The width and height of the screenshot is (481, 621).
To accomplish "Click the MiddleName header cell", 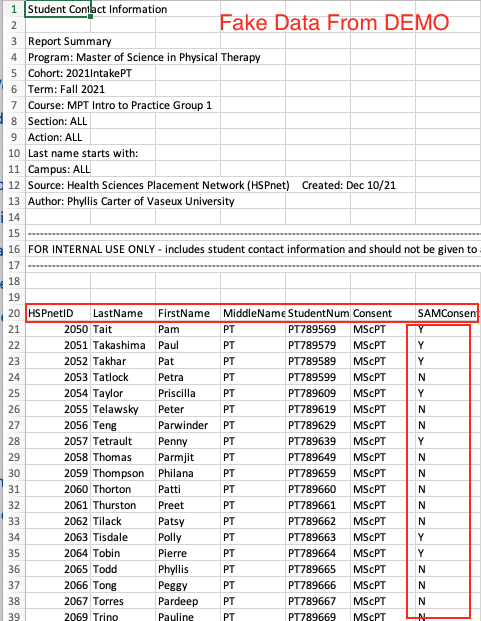I will 253,313.
